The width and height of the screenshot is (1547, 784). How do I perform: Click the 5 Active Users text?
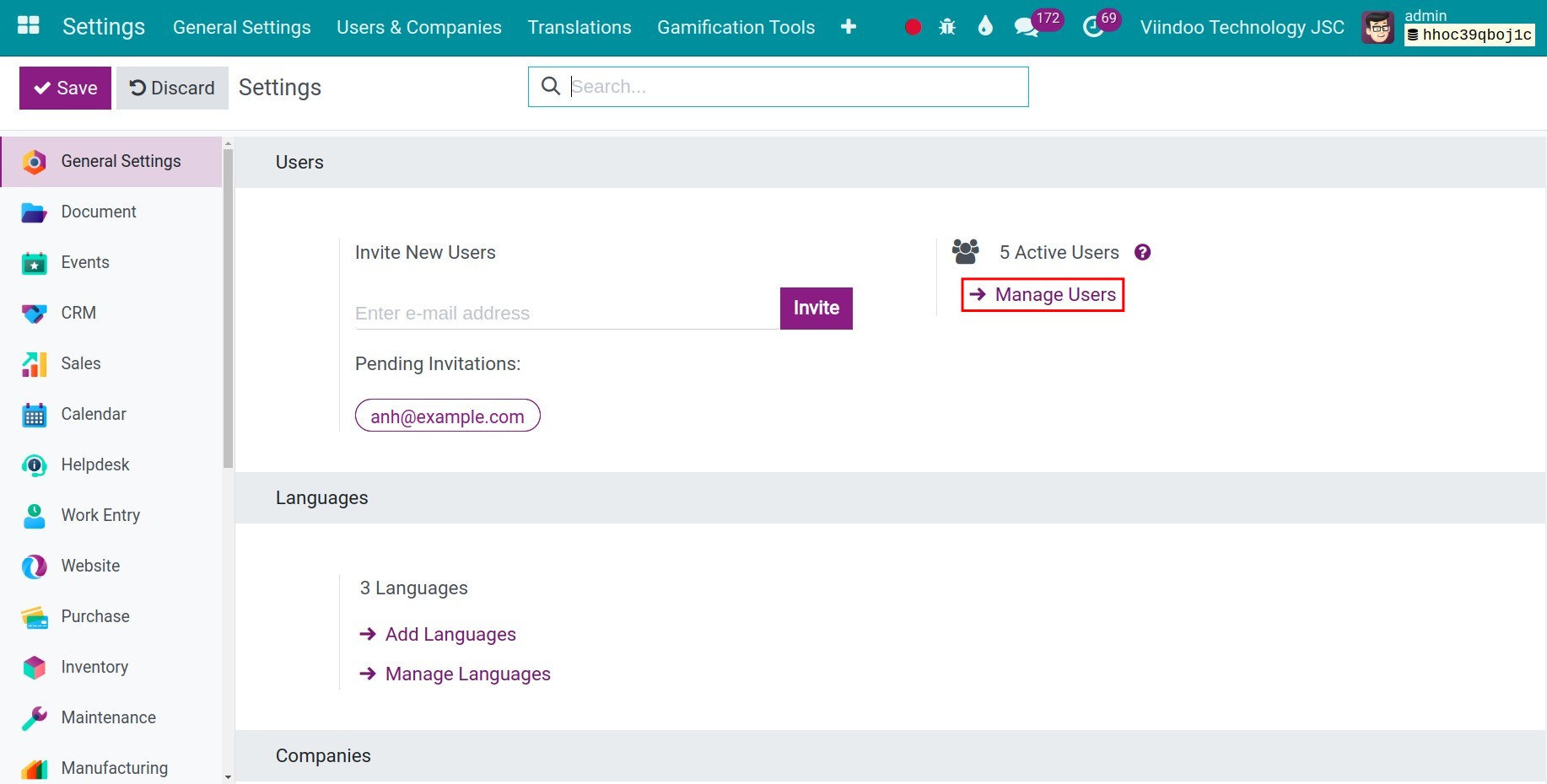[1059, 252]
